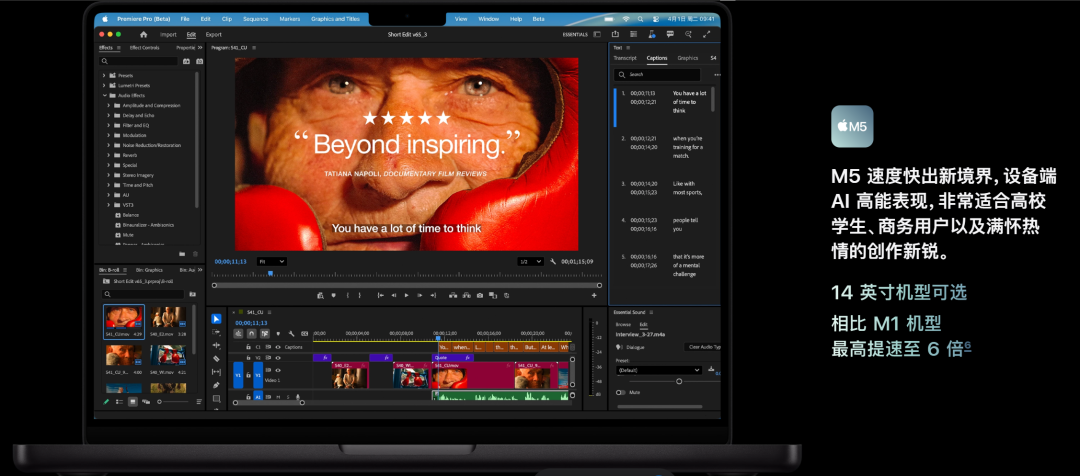Collapse the Audio Effects folder
Viewport: 1080px width, 476px height.
pos(104,95)
